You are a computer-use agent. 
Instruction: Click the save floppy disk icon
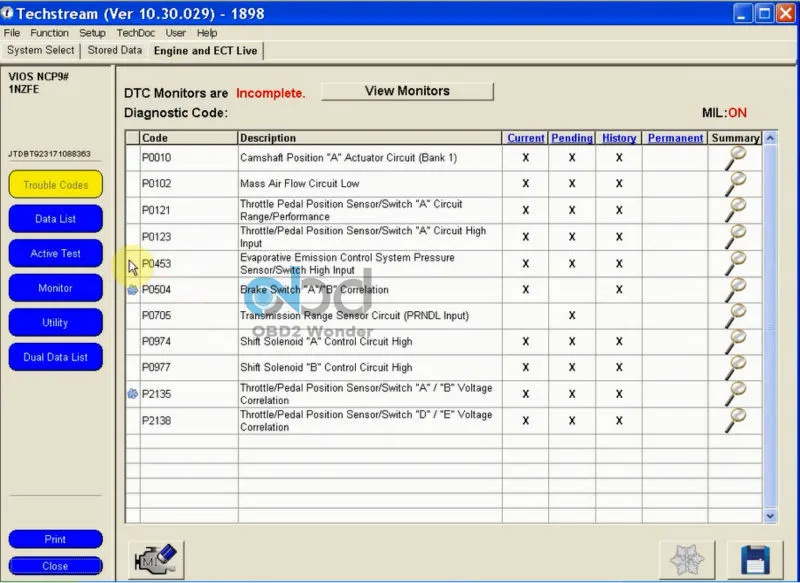pos(755,560)
